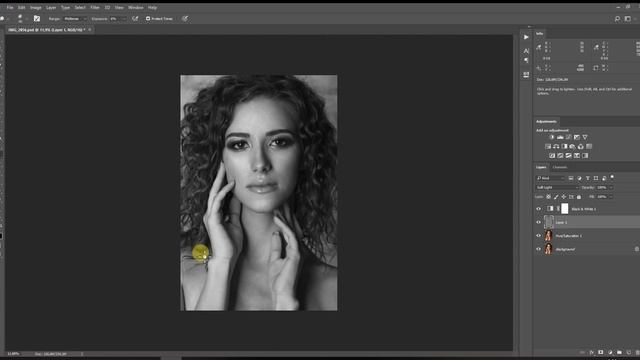
Task: Link layers icon in Layers footer
Action: click(582, 352)
